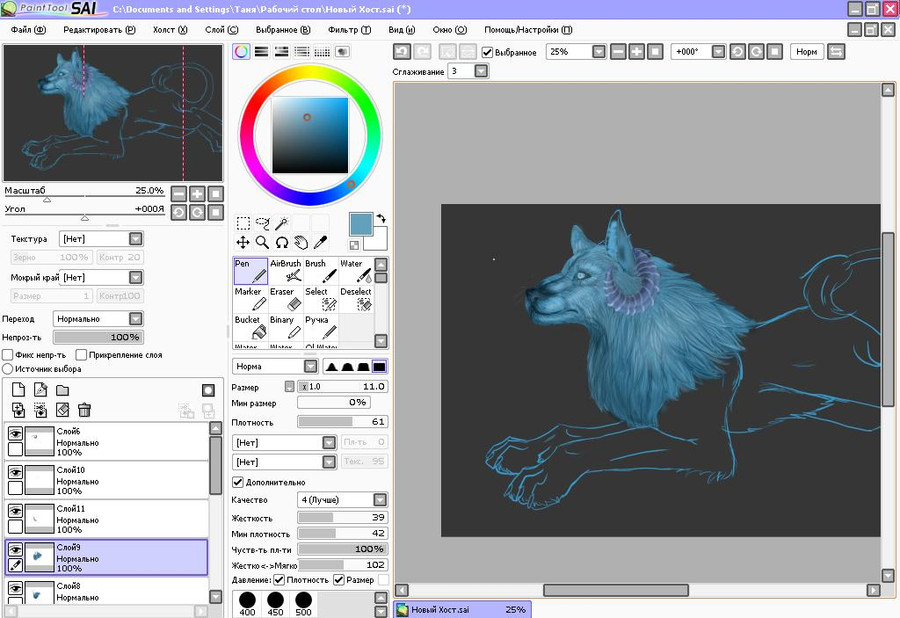Select the Binary pen tool

[286, 327]
